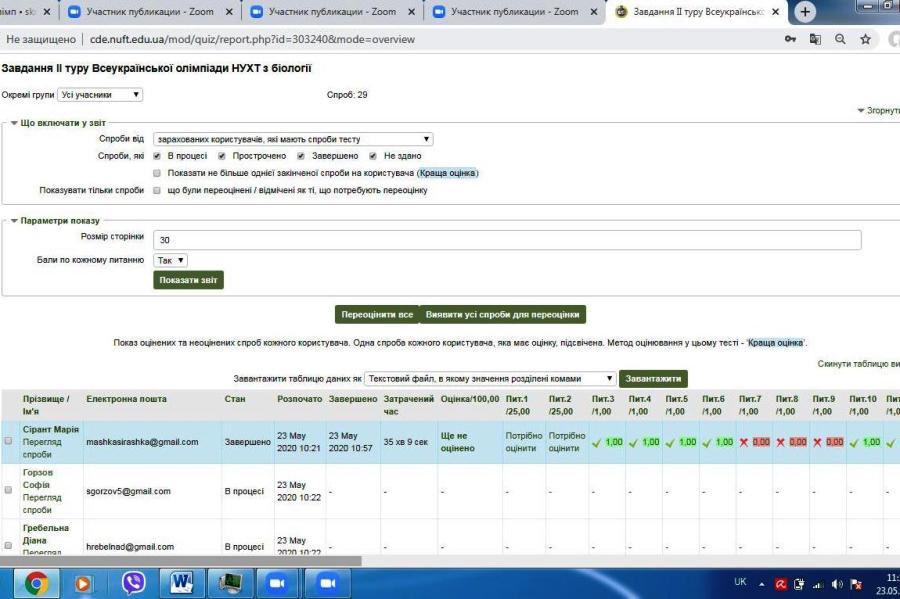Click the Chrome icon in the taskbar
The width and height of the screenshot is (900, 599).
(36, 582)
